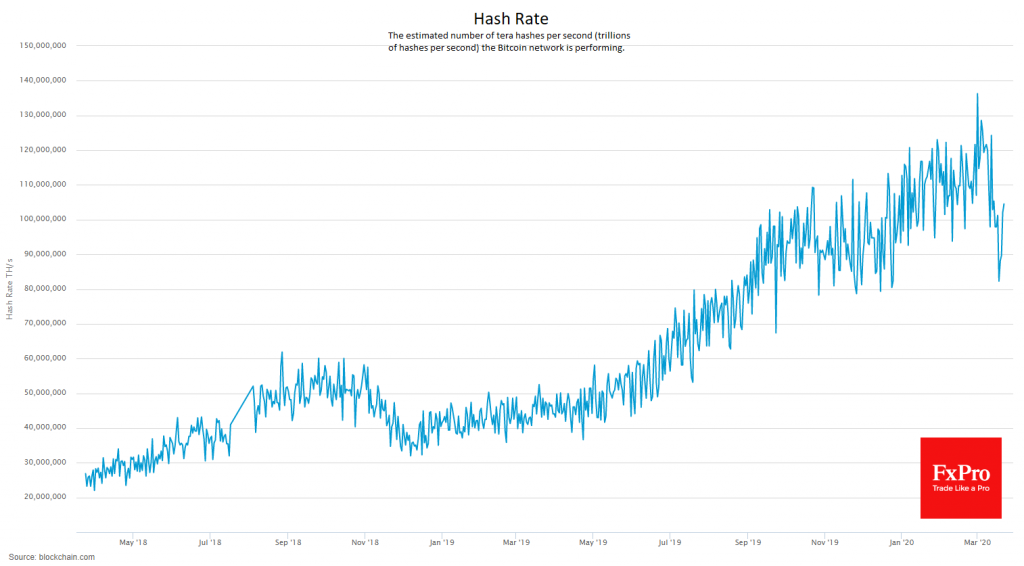This screenshot has width=1024, height=566.
Task: Click the 150,000,000 y-axis label
Action: (43, 45)
